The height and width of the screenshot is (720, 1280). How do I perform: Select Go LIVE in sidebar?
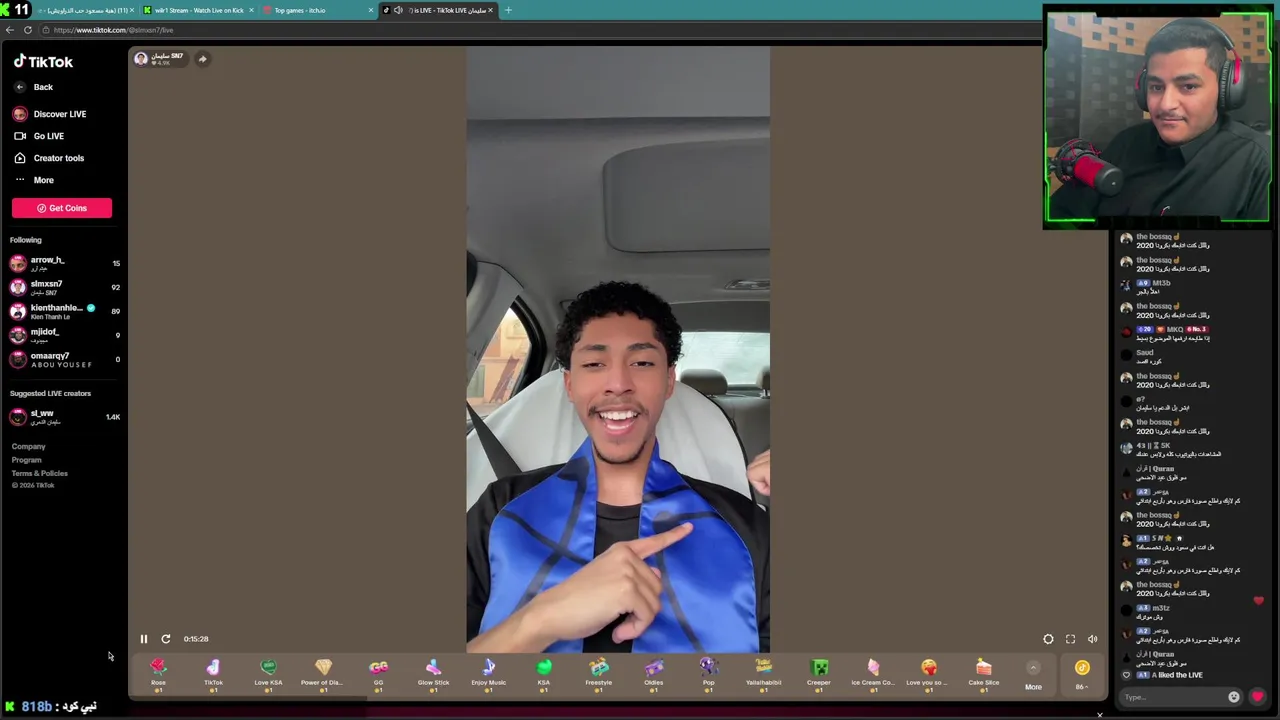[x=39, y=136]
